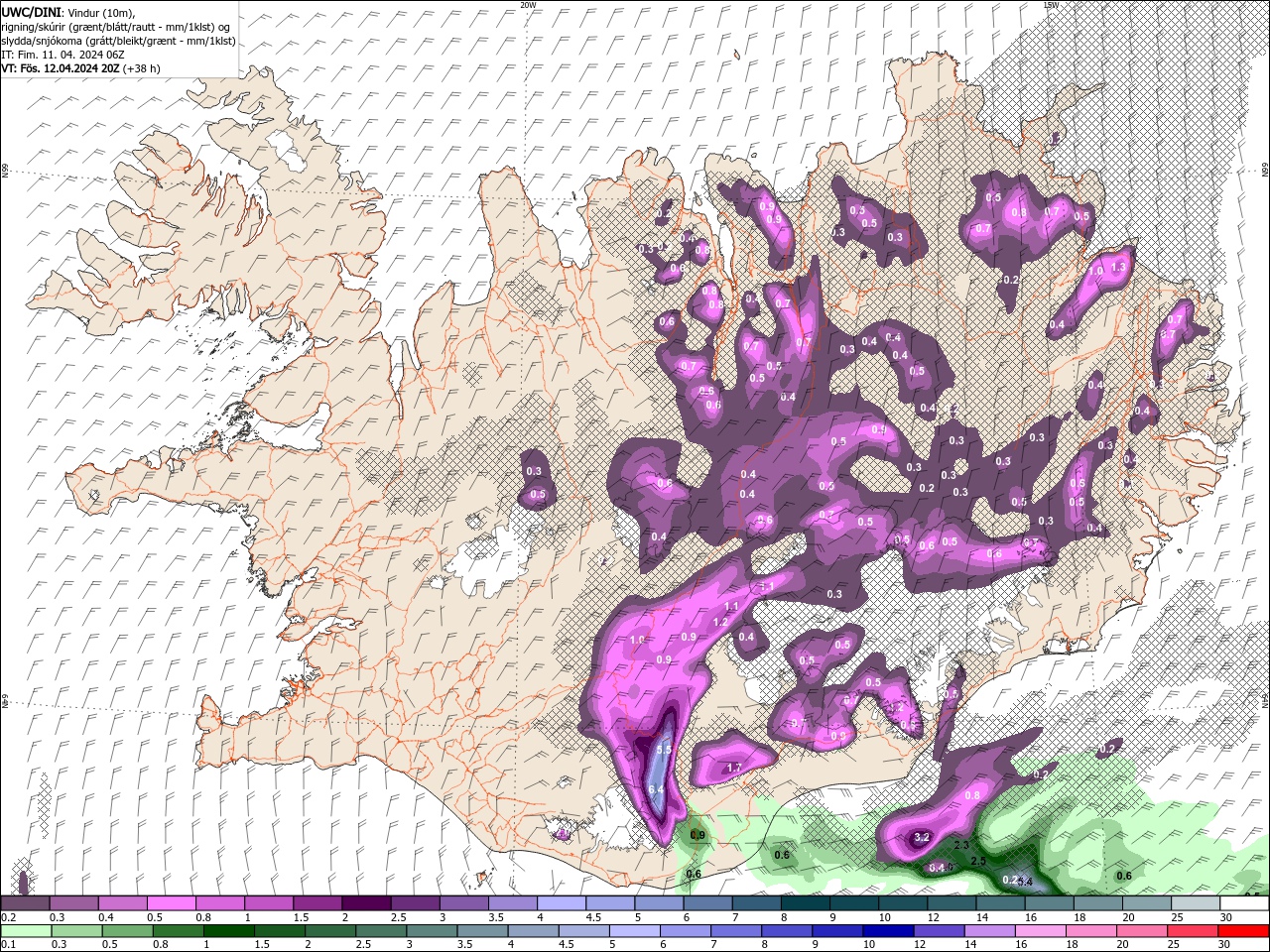1270x952 pixels.
Task: Click the darkest purple swatch above label 2
Action: [x=365, y=903]
